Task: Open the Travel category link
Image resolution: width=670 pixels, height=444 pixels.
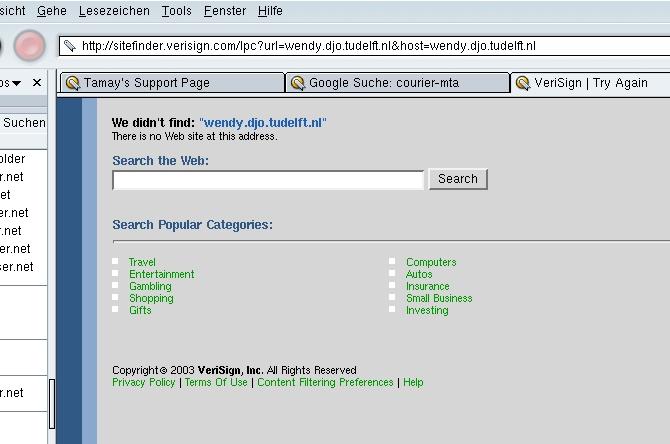Action: [x=142, y=262]
